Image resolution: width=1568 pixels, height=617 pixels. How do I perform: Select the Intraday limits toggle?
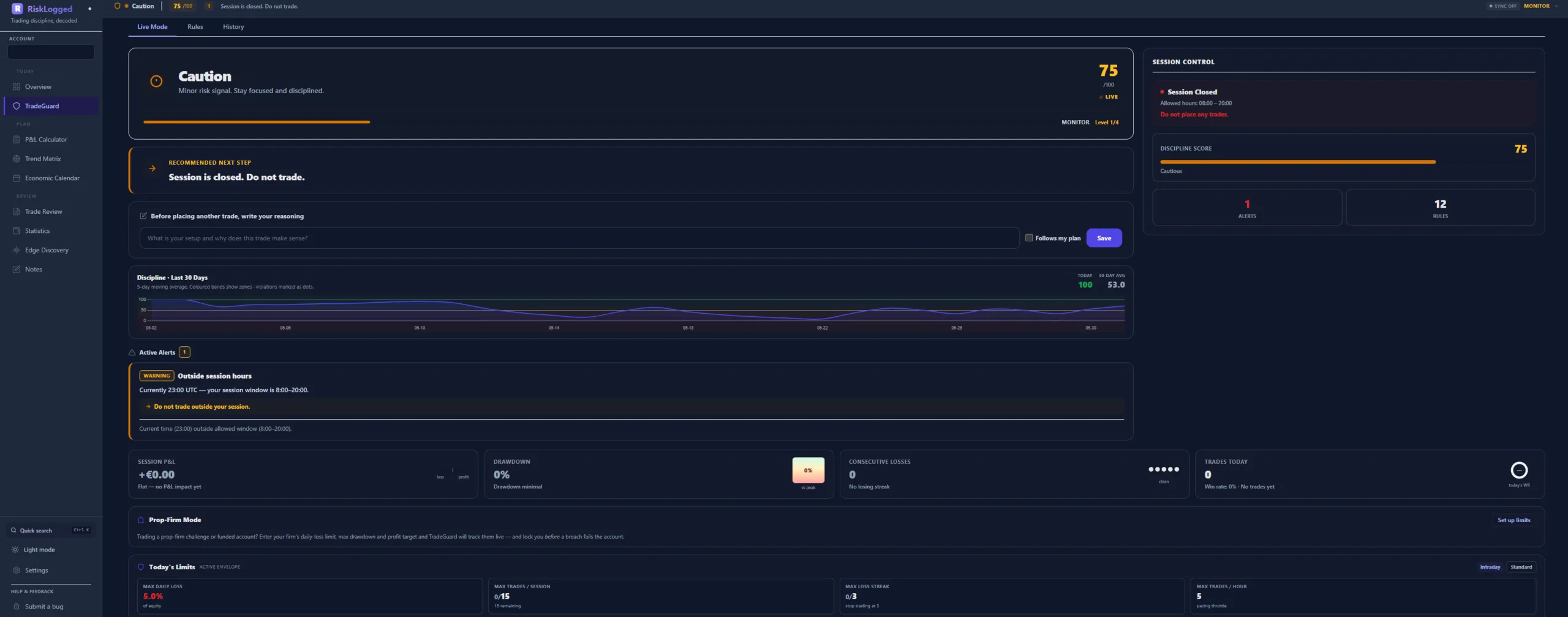click(x=1490, y=567)
